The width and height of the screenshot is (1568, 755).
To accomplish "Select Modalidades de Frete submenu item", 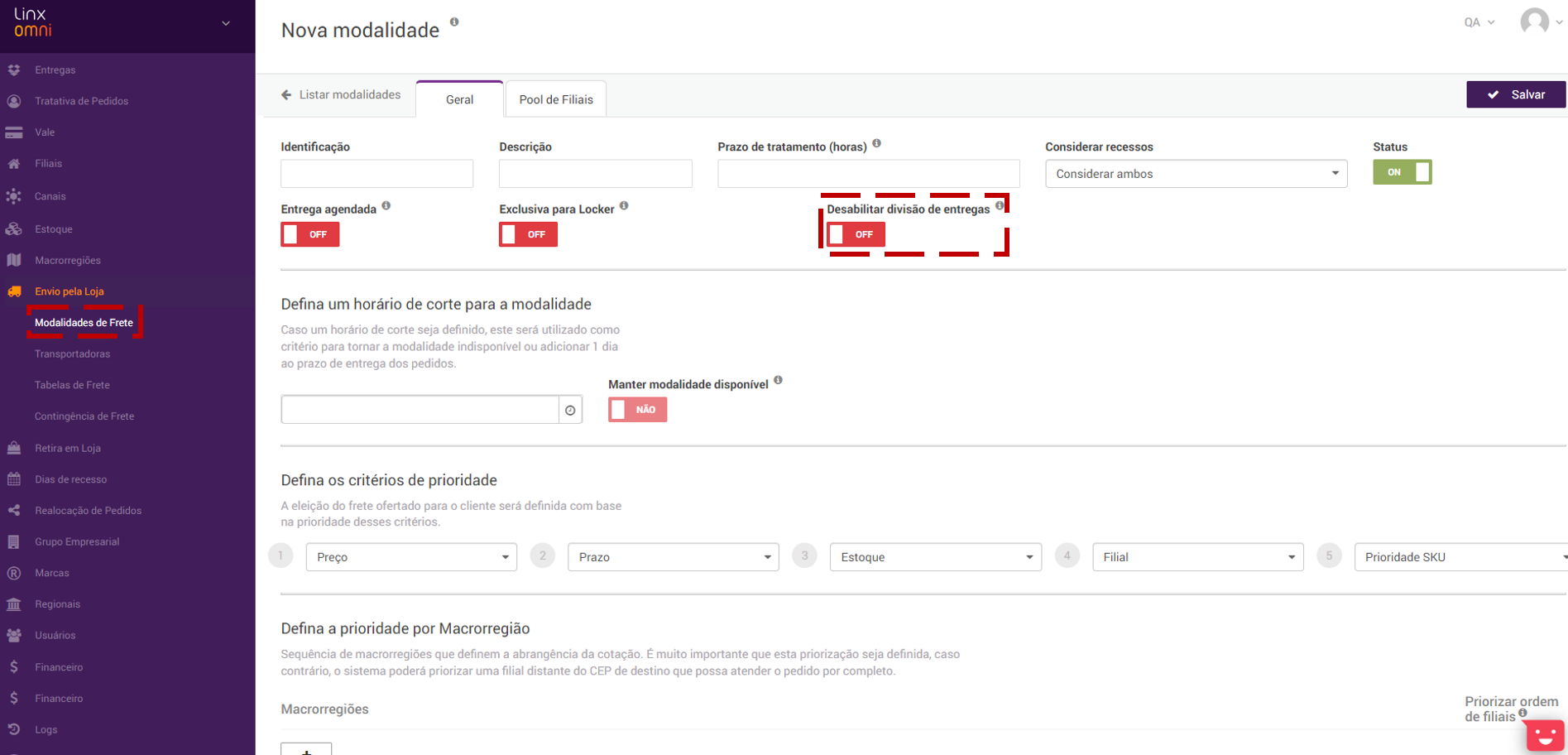I will (x=84, y=323).
